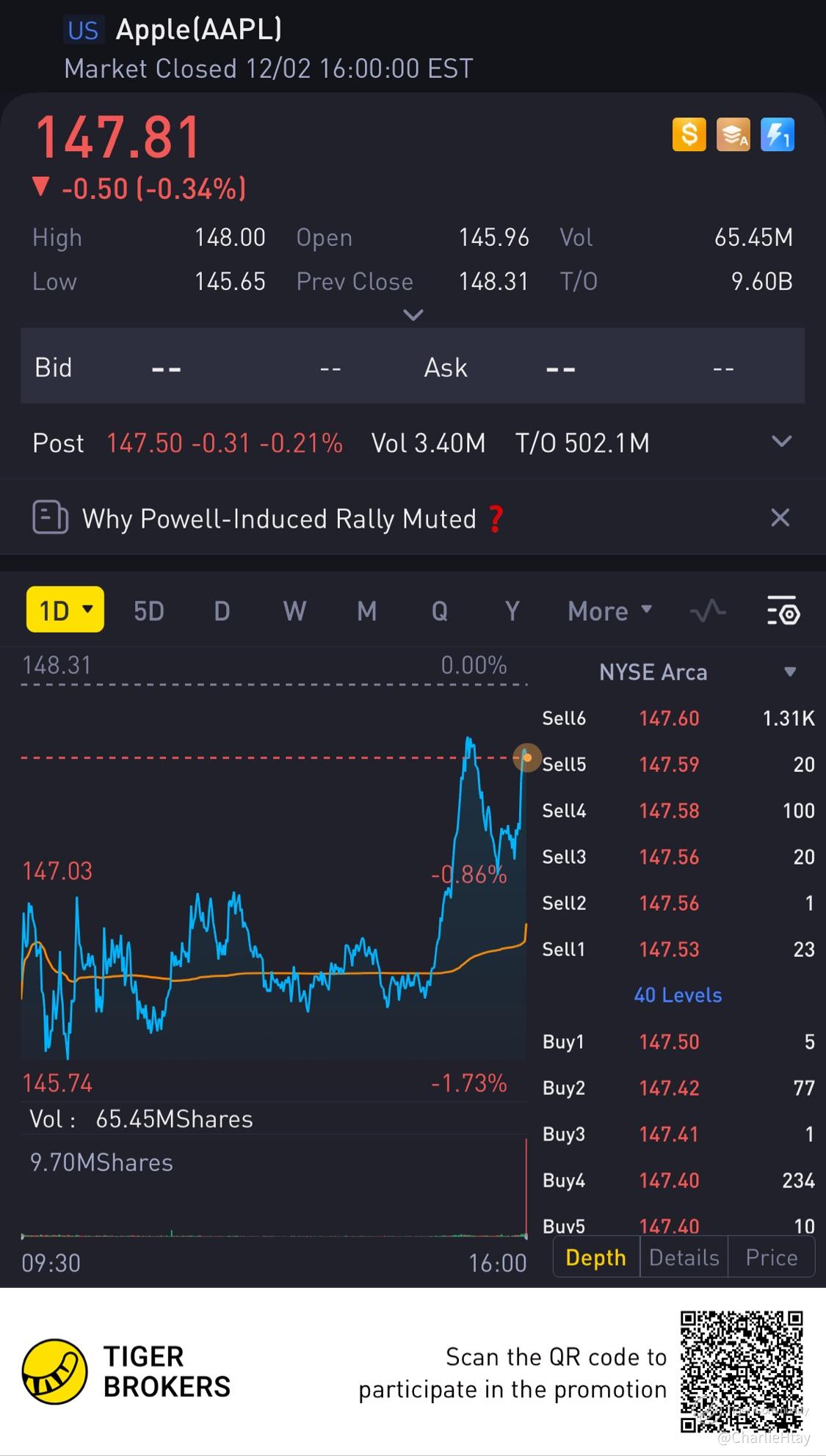Image resolution: width=826 pixels, height=1456 pixels.
Task: Tap the blue lightning bolt icon
Action: click(x=777, y=135)
